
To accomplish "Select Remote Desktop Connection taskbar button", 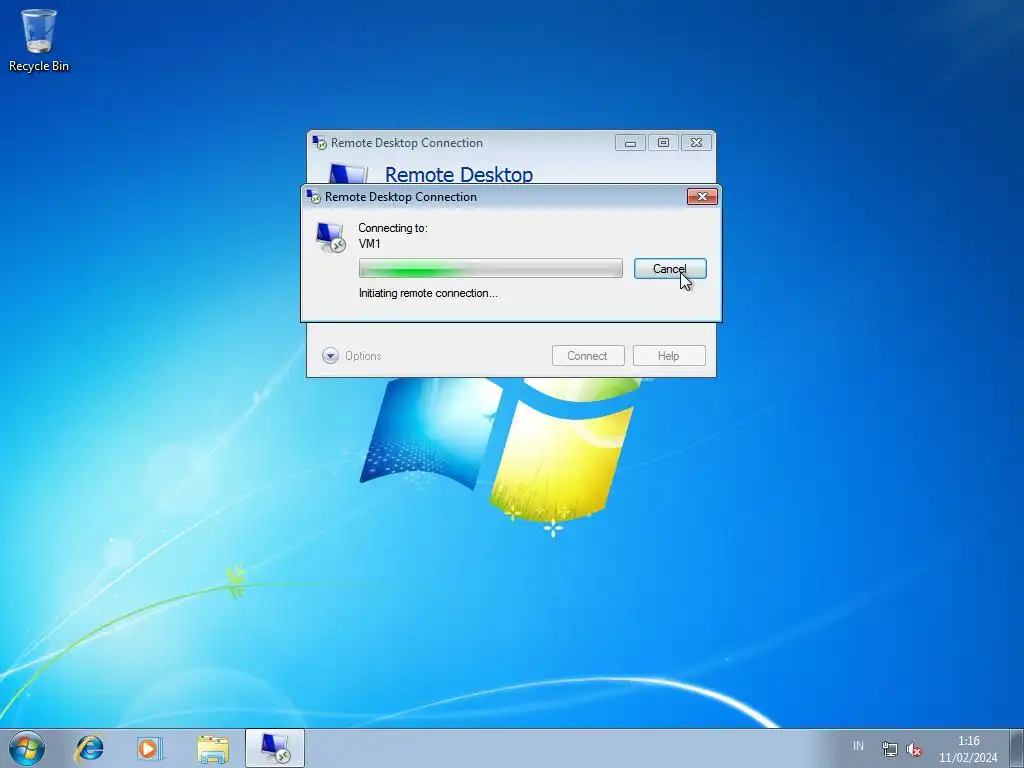I will pyautogui.click(x=275, y=748).
